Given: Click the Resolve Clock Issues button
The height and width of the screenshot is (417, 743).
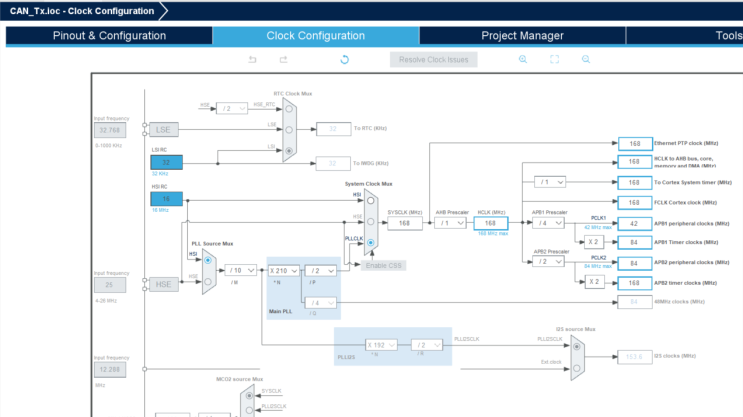Looking at the screenshot, I should tap(434, 60).
